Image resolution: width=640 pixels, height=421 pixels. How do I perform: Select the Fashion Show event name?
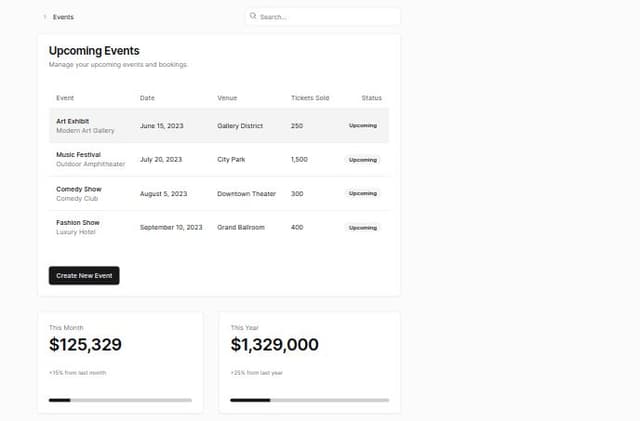[x=78, y=223]
